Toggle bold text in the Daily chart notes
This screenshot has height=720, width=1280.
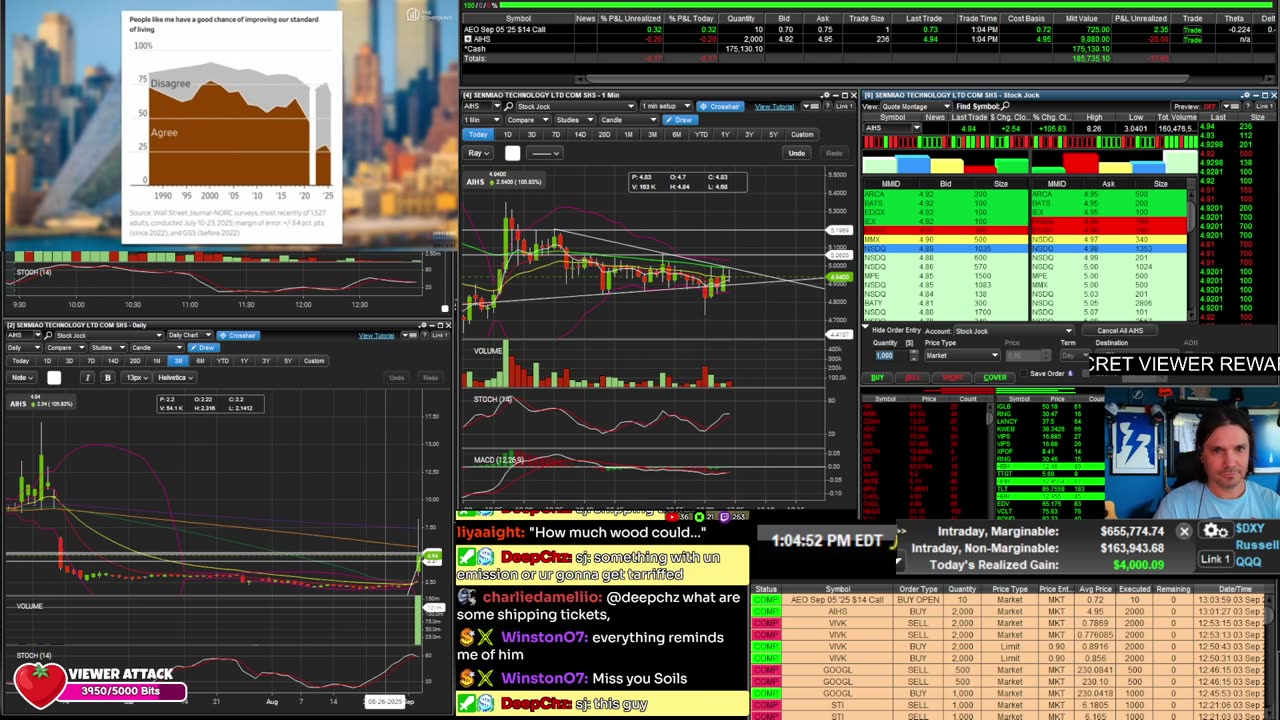pyautogui.click(x=107, y=377)
